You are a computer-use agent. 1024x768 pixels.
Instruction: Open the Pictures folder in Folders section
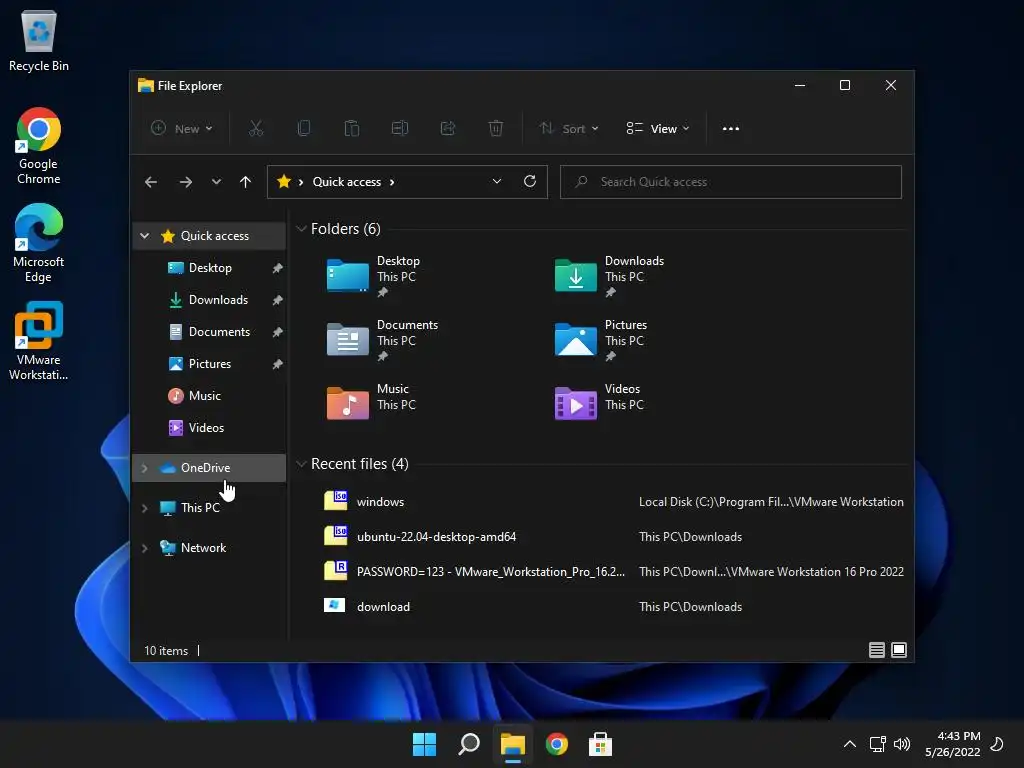coord(601,340)
